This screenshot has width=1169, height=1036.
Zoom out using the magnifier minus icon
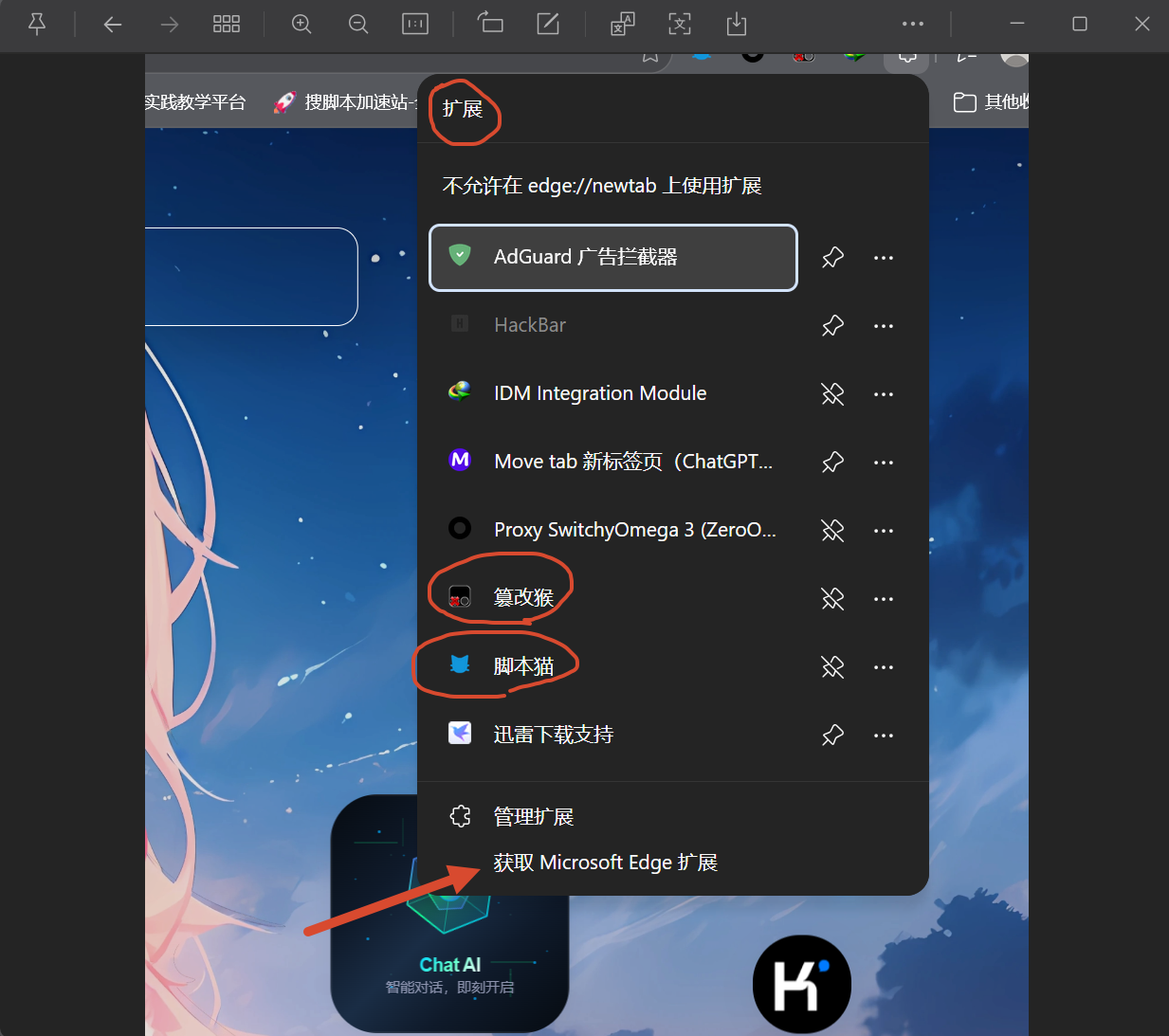358,24
